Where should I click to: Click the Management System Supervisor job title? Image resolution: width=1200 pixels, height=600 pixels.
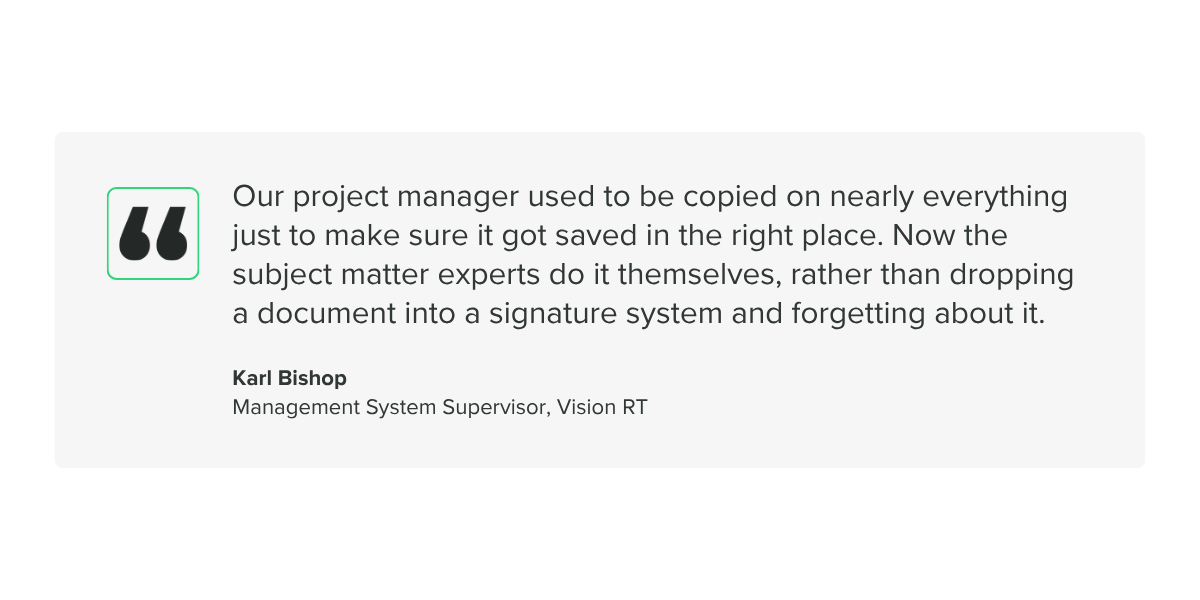pyautogui.click(x=389, y=408)
